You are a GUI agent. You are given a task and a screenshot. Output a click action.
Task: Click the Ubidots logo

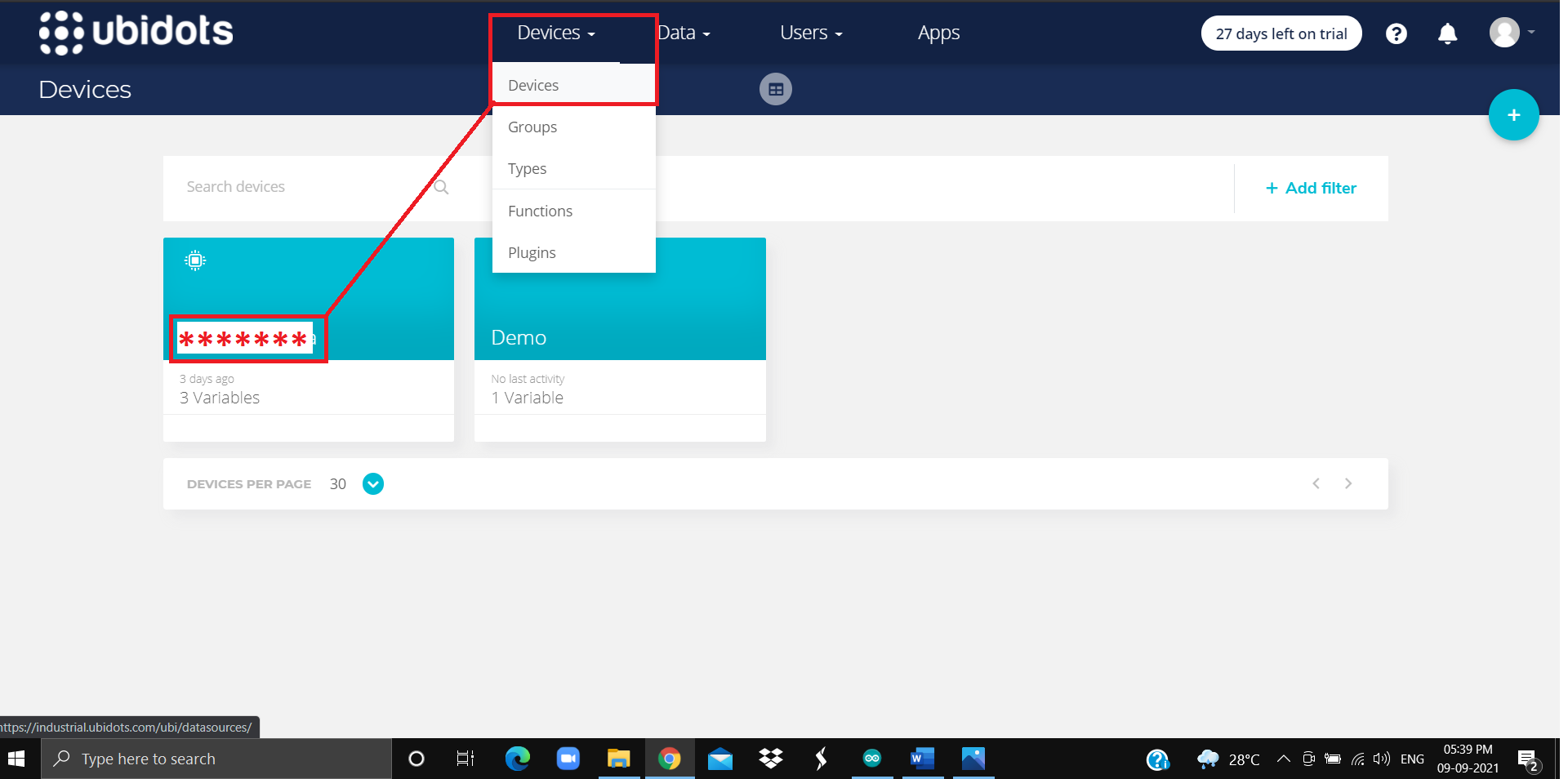coord(136,33)
